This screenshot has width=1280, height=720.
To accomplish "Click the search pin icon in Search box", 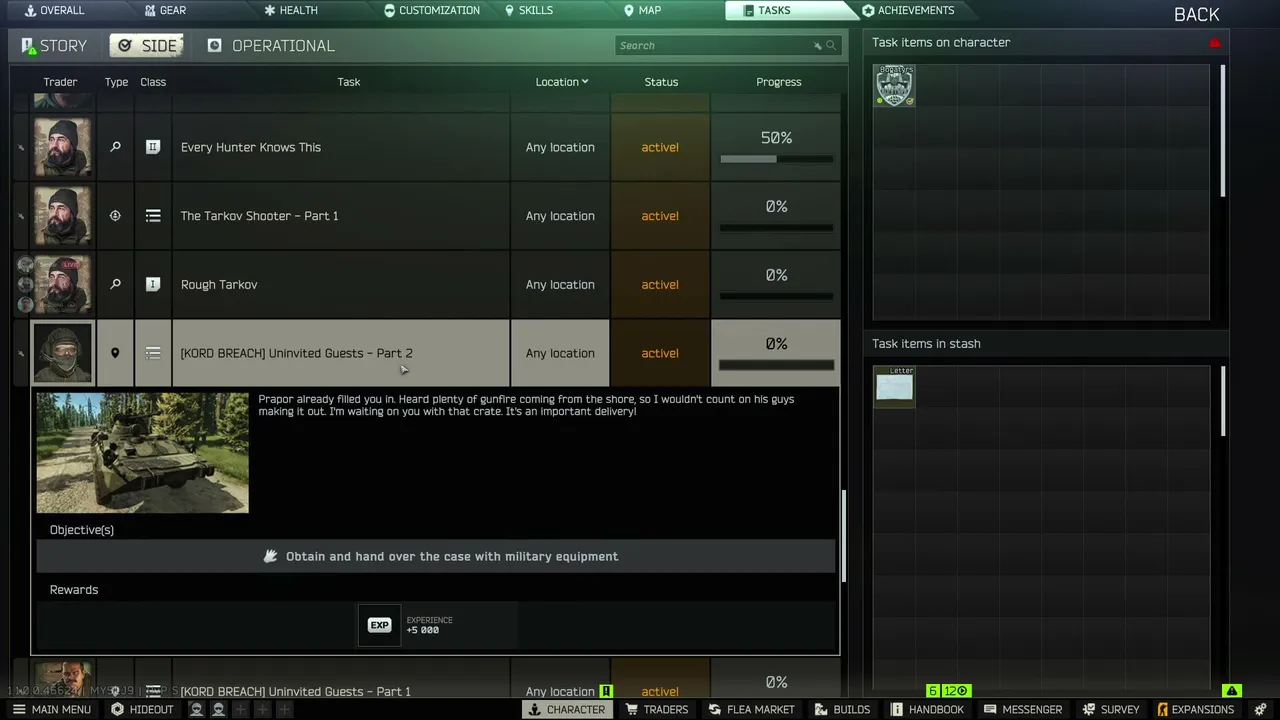I will pos(817,46).
